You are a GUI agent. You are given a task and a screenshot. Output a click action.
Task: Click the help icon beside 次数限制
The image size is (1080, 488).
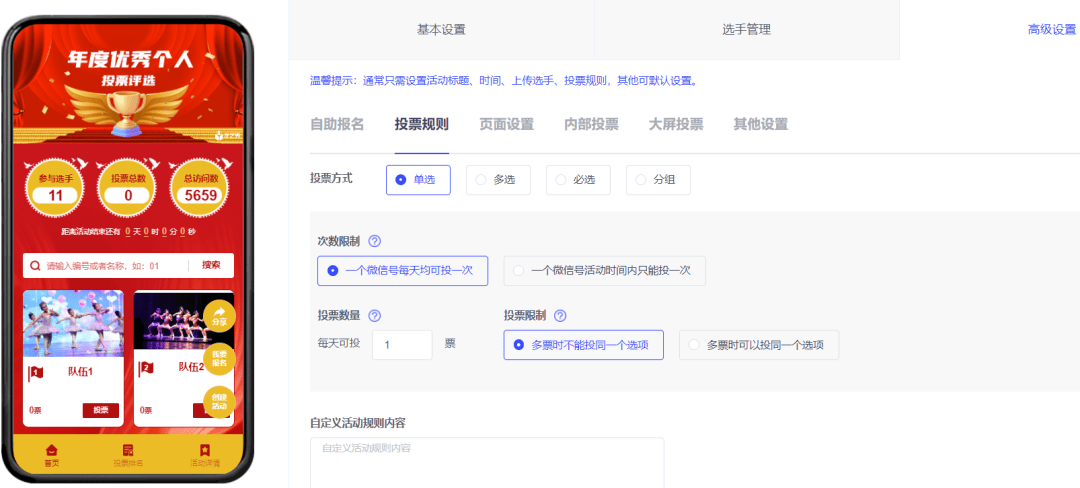point(375,241)
